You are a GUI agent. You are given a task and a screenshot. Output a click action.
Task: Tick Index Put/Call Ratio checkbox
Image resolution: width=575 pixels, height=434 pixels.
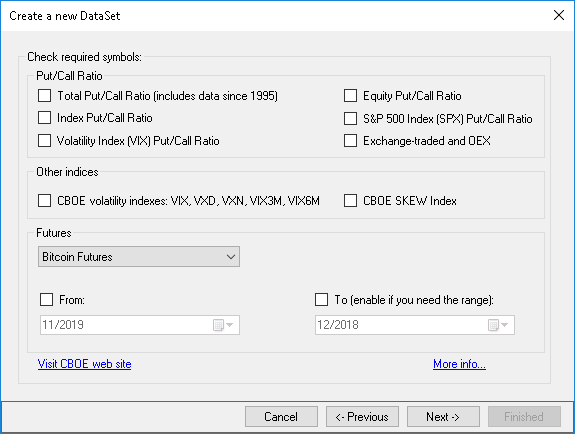45,118
